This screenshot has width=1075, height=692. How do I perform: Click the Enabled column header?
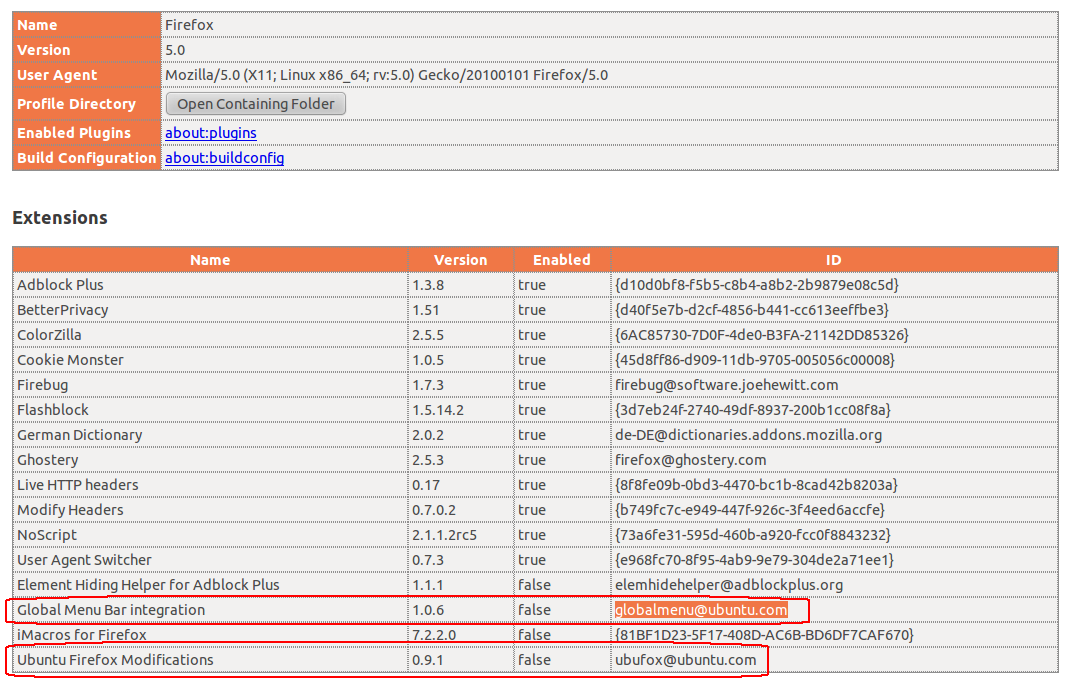[x=561, y=260]
